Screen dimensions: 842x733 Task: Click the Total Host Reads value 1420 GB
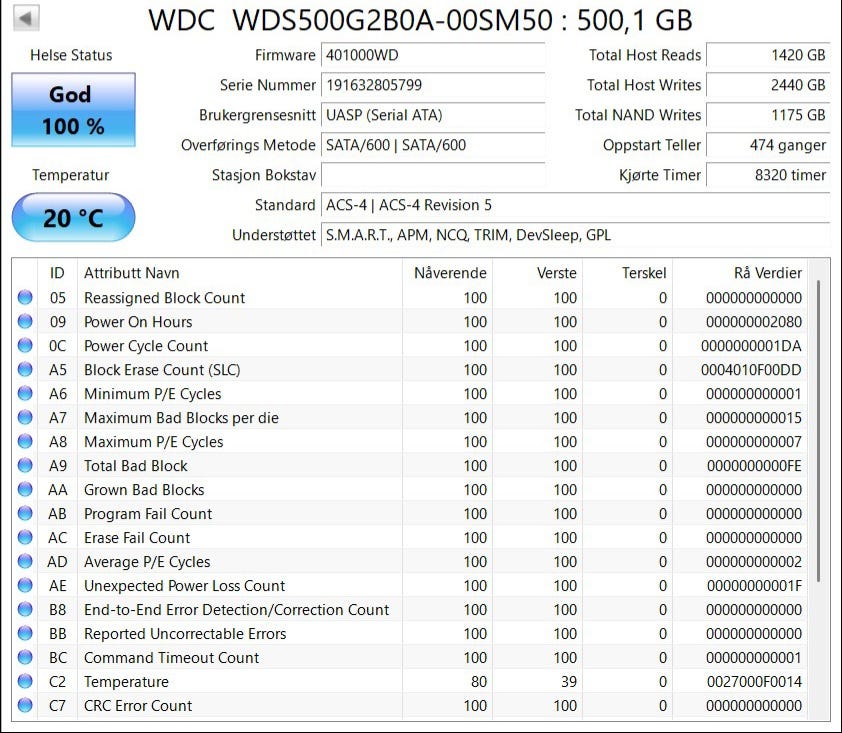[x=768, y=55]
